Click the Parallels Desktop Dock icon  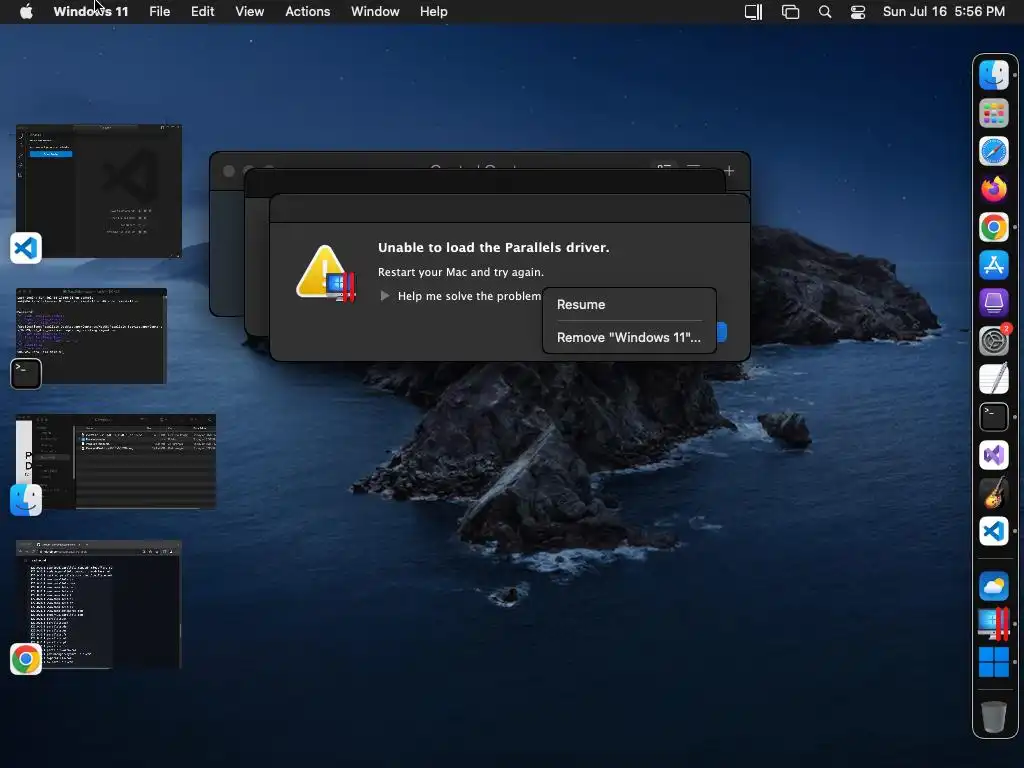(x=993, y=624)
